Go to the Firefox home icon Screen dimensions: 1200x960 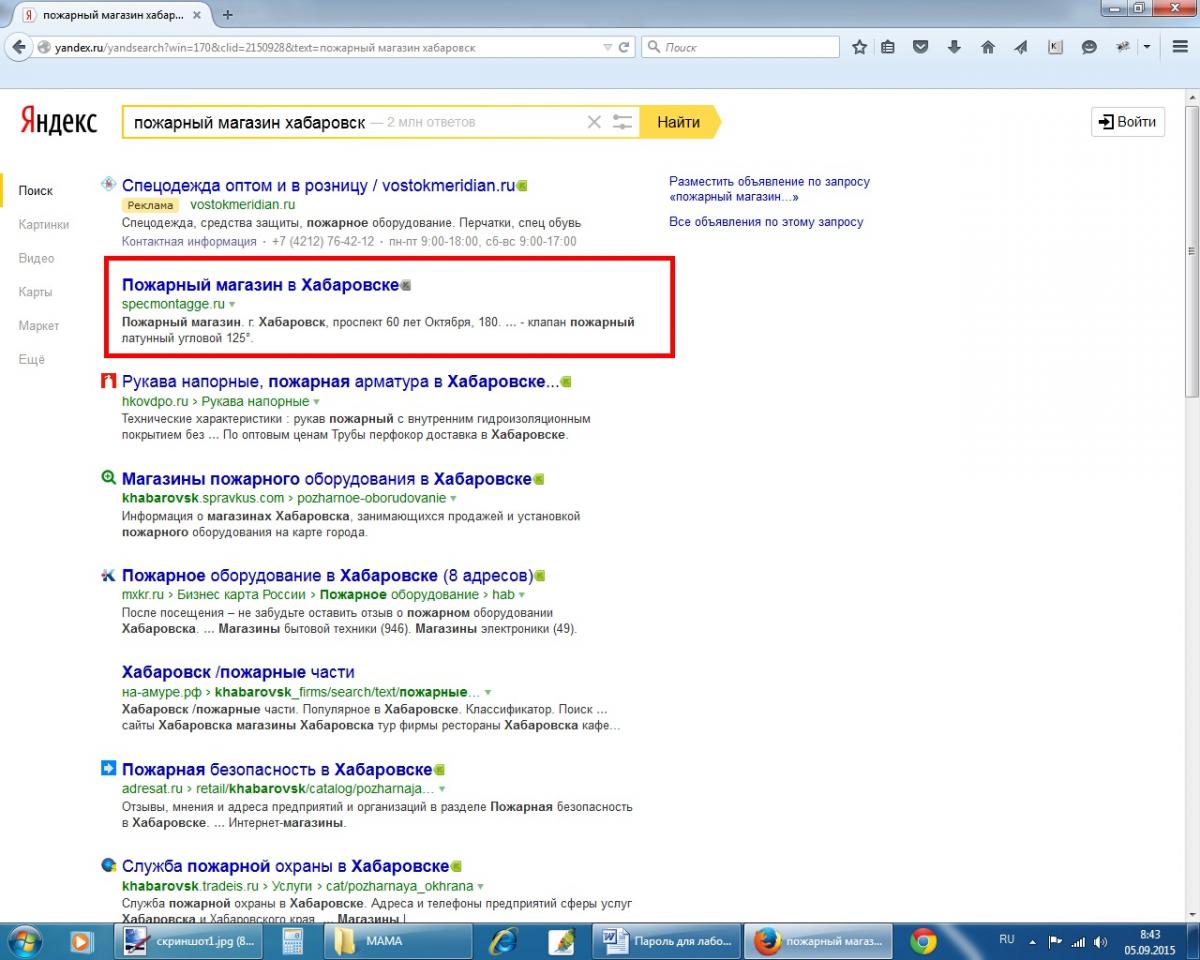click(988, 47)
